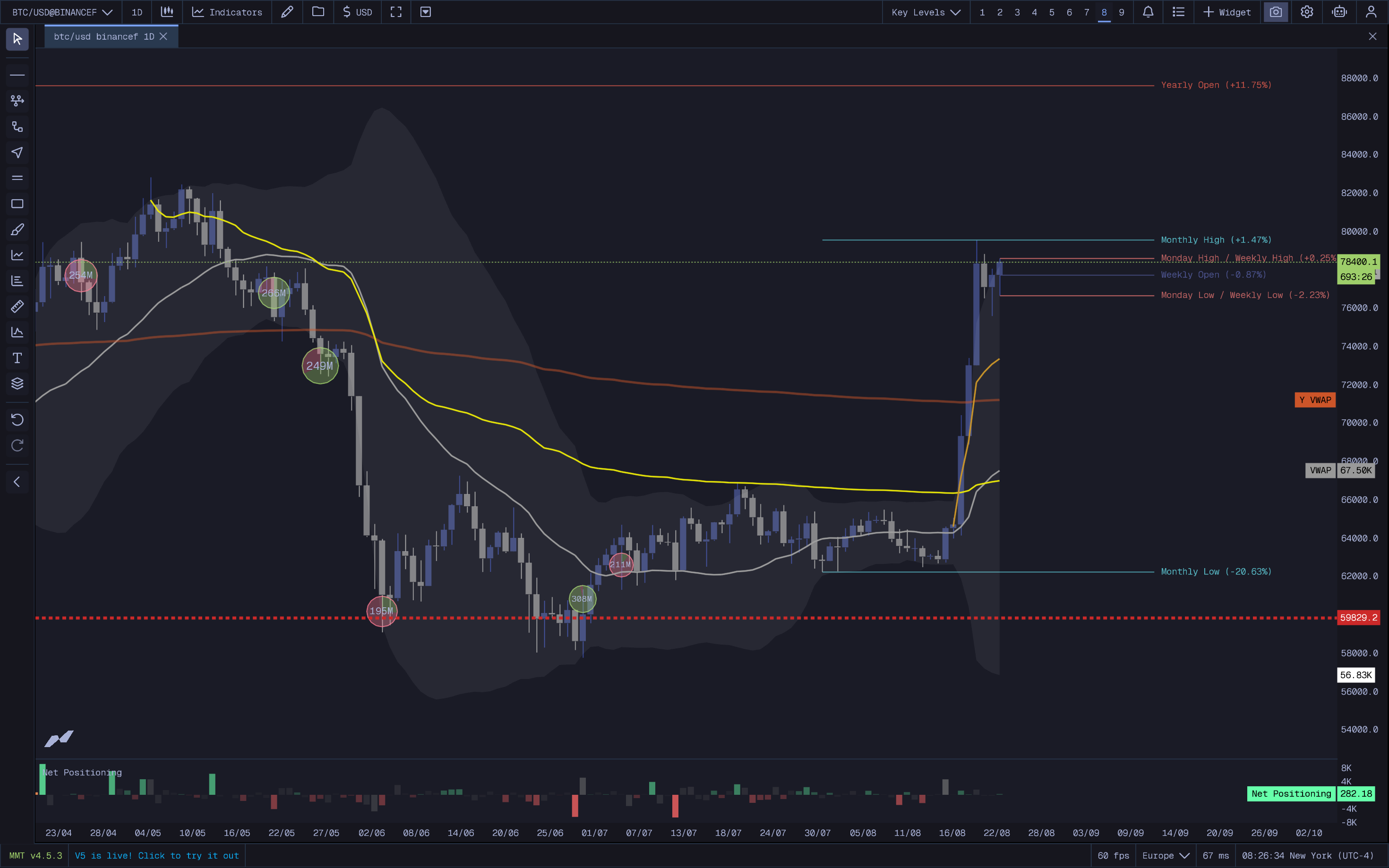Screen dimensions: 1389x868
Task: Select the arrow/send drawing tool
Action: (x=17, y=152)
